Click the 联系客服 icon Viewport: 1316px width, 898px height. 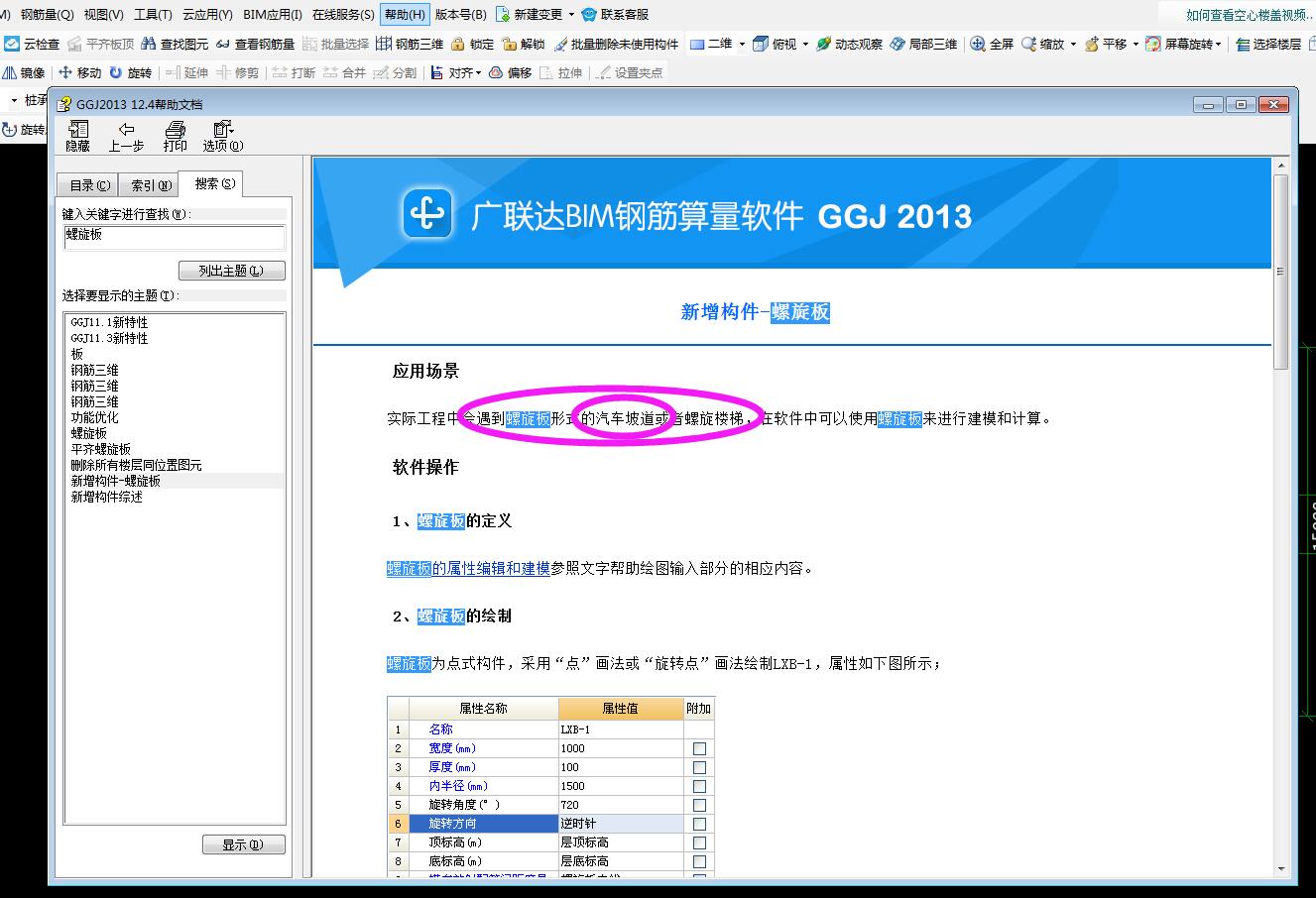click(590, 14)
